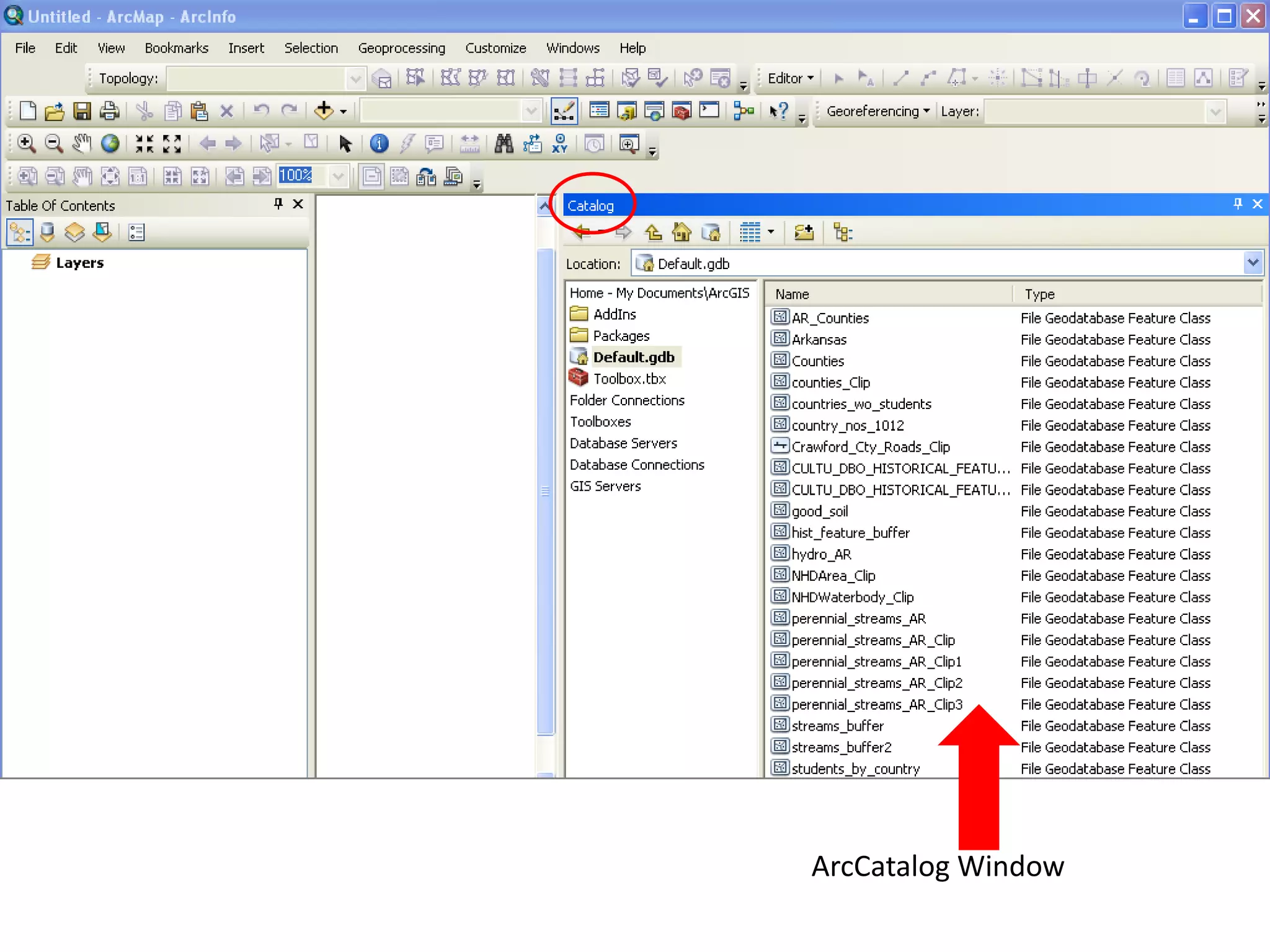The image size is (1270, 952).
Task: Select the Zoom Out tool
Action: pos(54,144)
